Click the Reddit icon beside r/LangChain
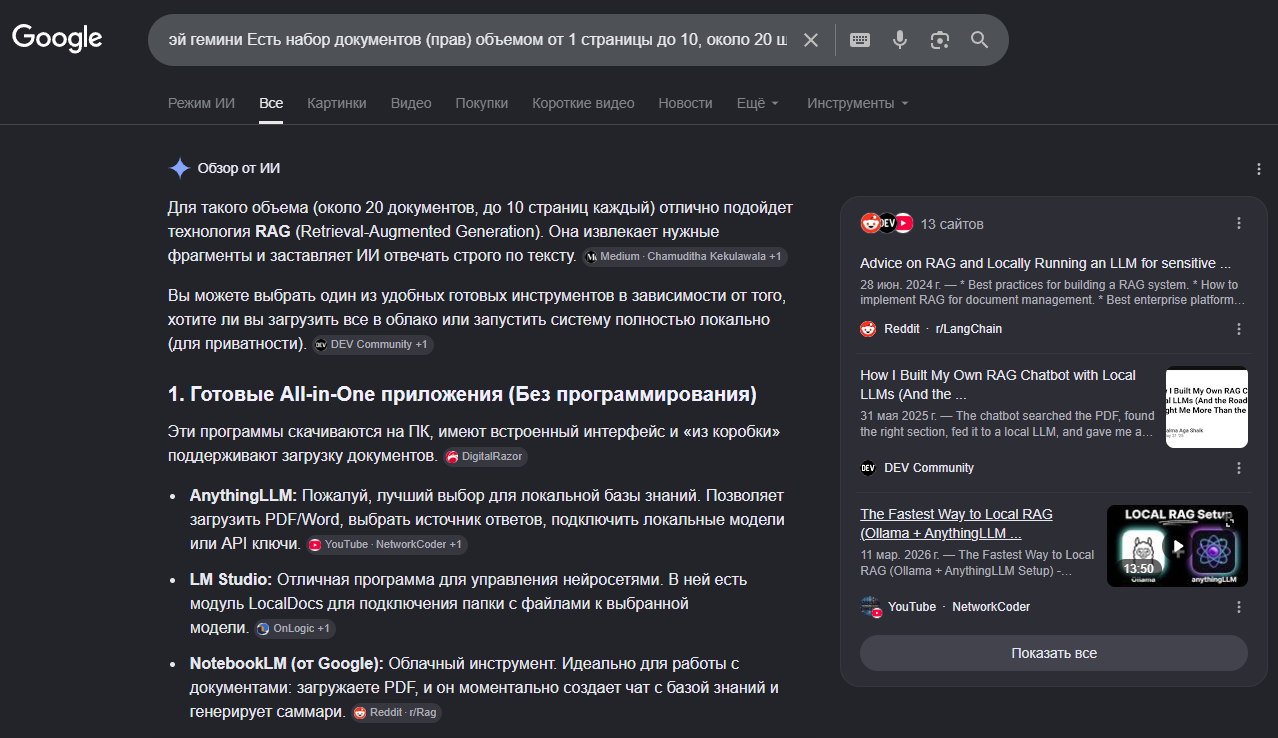Image resolution: width=1278 pixels, height=738 pixels. 868,328
